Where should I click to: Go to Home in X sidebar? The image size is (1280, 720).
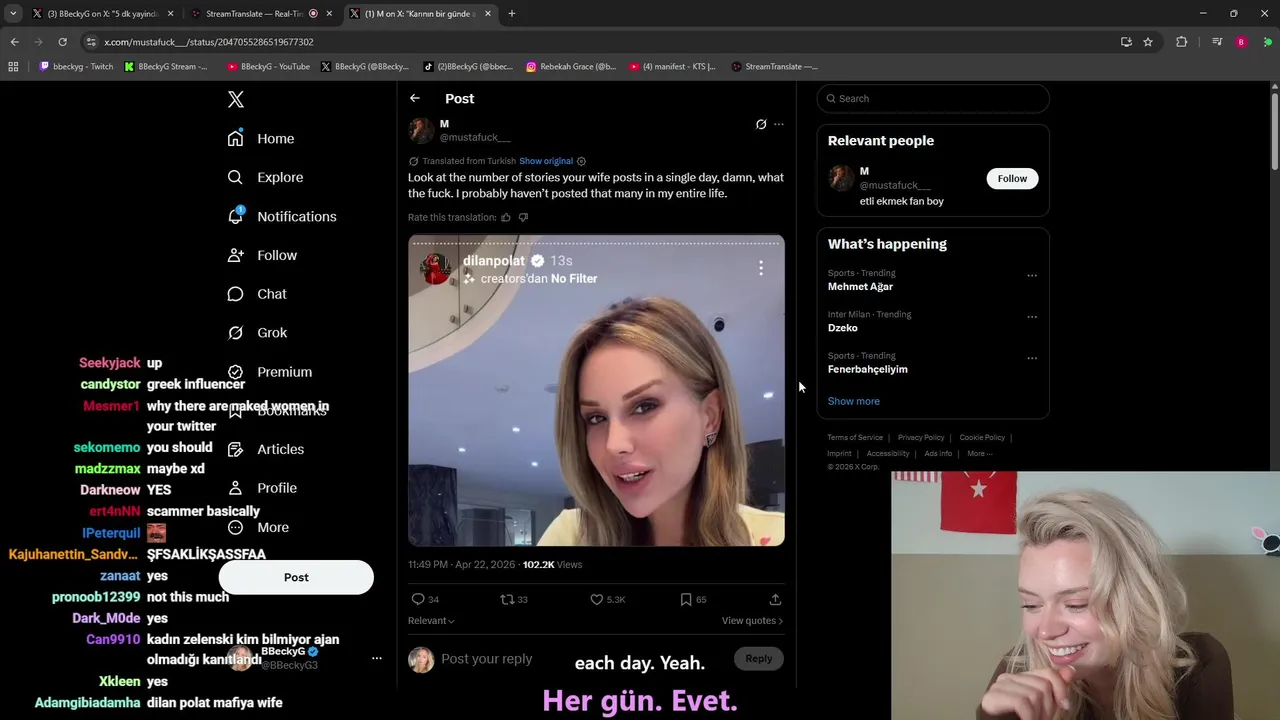261,138
